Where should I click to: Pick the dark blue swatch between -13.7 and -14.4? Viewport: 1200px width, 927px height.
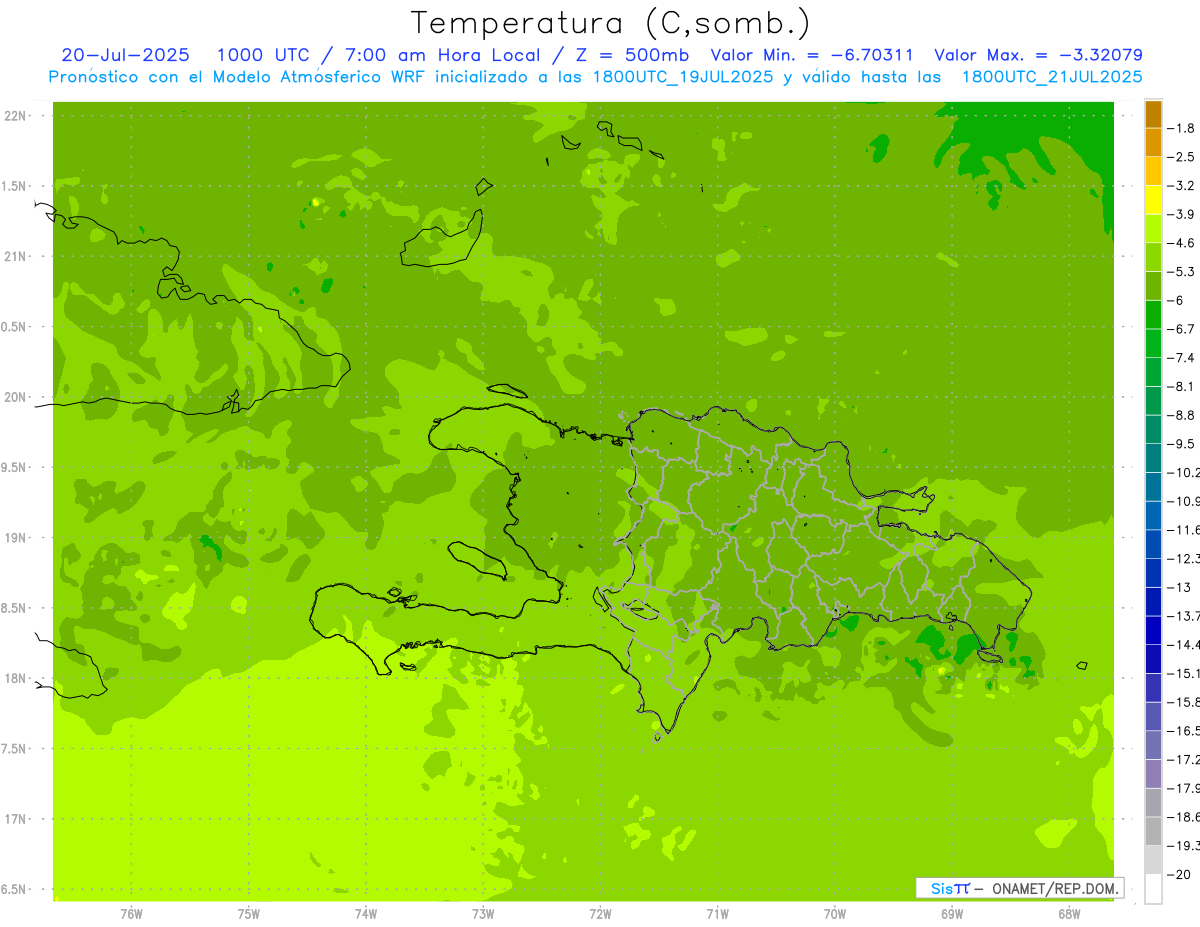[x=1153, y=630]
